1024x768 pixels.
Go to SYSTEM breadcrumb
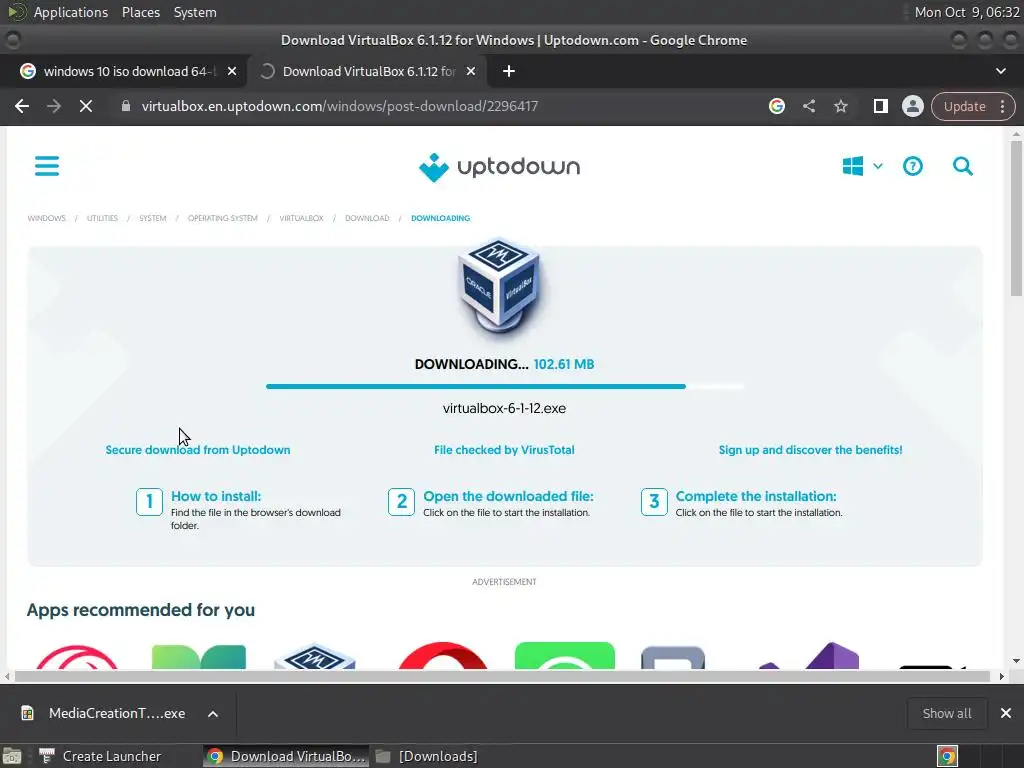(x=153, y=218)
